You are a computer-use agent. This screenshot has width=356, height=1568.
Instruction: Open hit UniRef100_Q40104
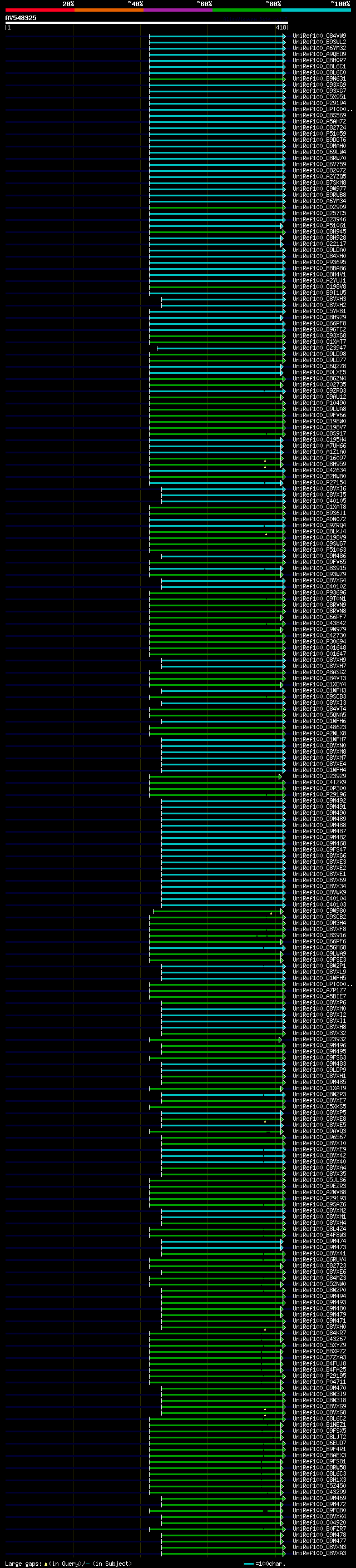tap(319, 898)
